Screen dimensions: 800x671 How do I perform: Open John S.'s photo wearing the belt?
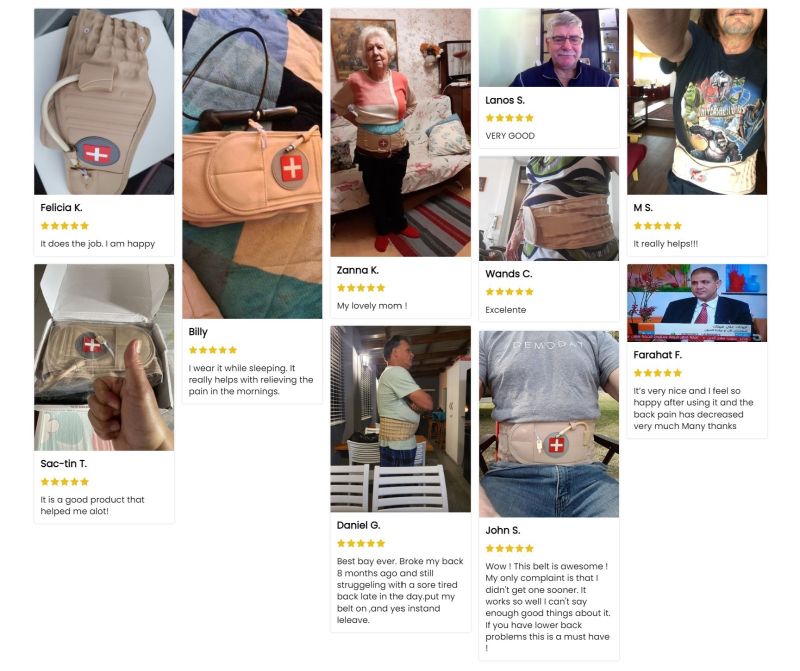coord(549,424)
